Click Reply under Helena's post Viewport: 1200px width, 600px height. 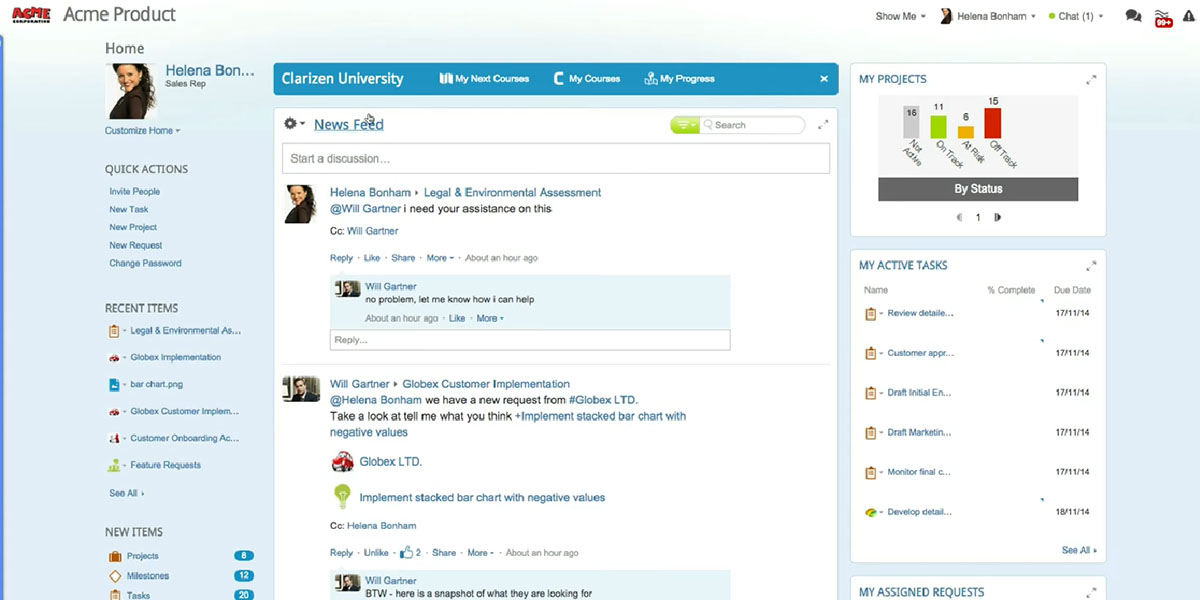point(341,258)
